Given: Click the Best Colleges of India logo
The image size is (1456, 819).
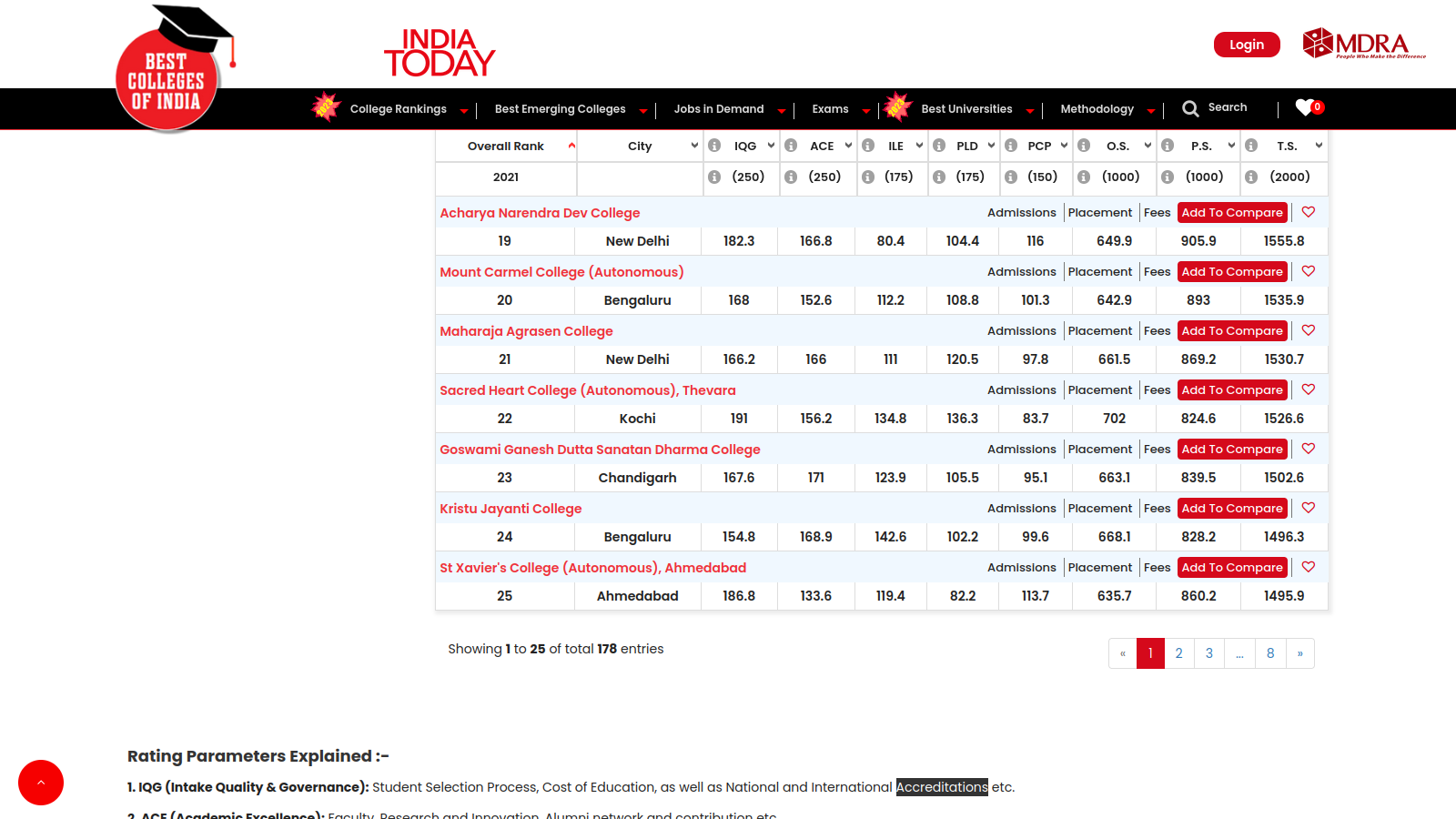Looking at the screenshot, I should click(174, 69).
